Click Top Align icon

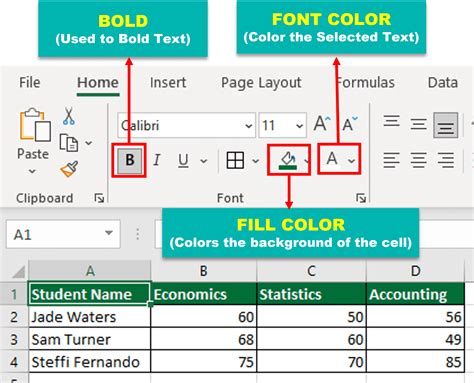[392, 121]
